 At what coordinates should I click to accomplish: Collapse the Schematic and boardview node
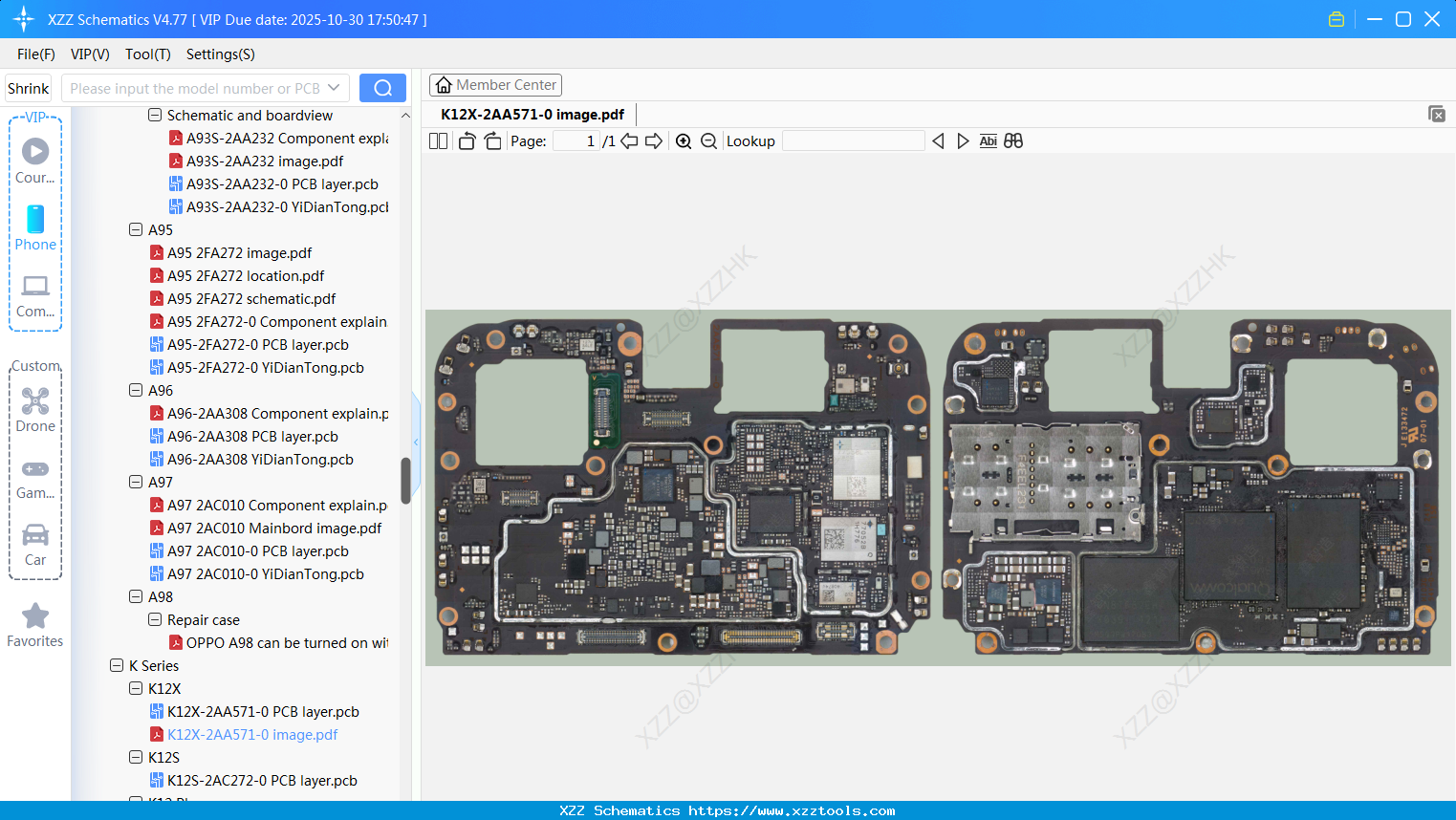tap(154, 115)
